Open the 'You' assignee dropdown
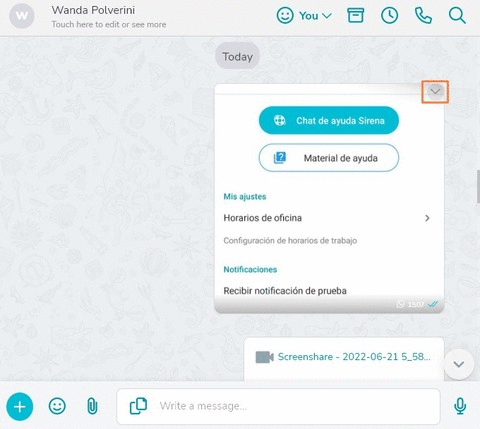Viewport: 480px width, 429px height. [x=315, y=16]
